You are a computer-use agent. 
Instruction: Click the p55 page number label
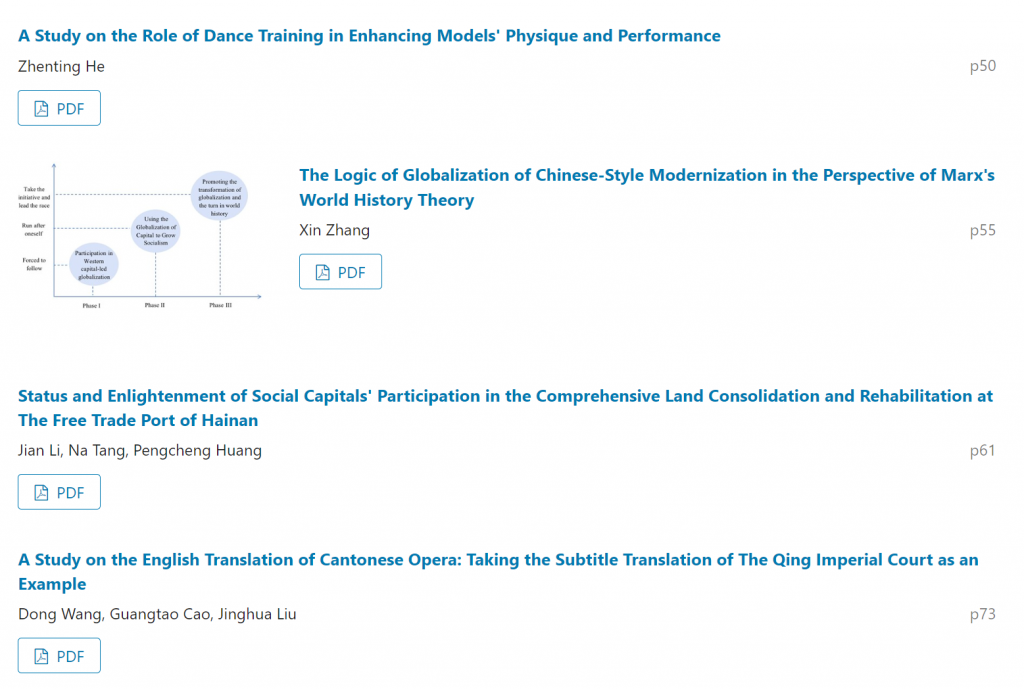982,231
